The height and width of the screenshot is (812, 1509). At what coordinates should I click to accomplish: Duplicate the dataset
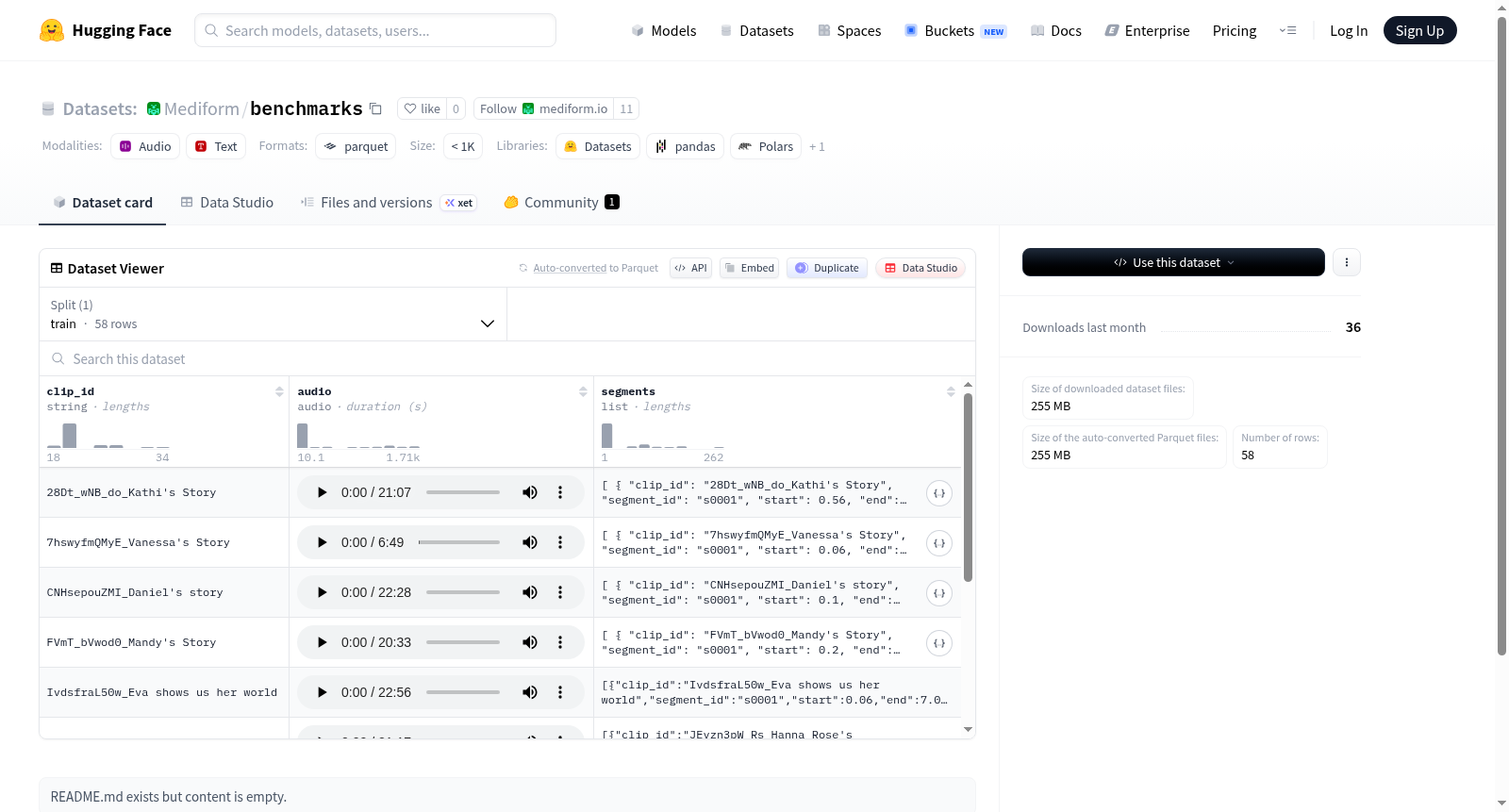point(827,268)
